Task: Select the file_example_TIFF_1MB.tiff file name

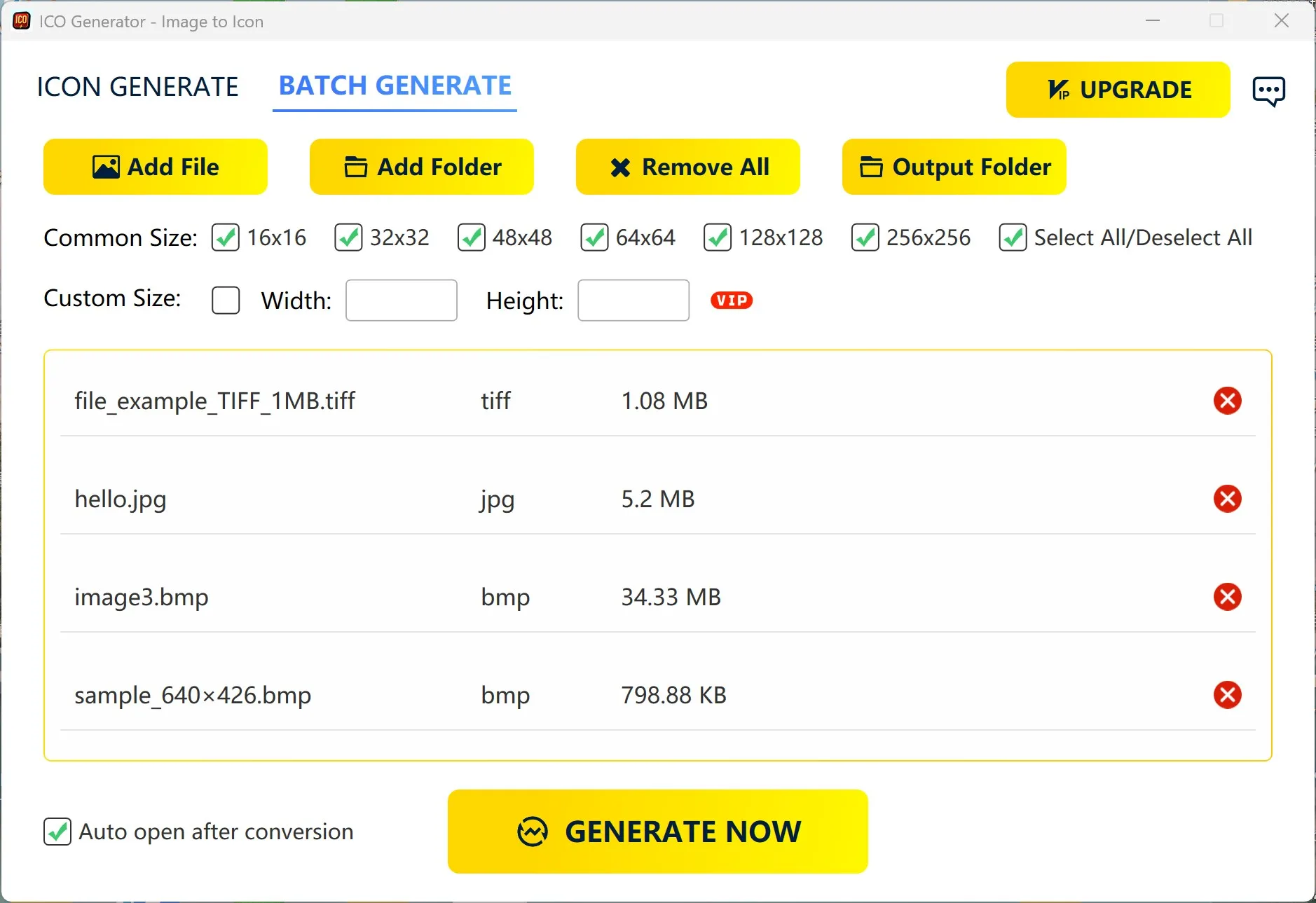Action: click(214, 401)
